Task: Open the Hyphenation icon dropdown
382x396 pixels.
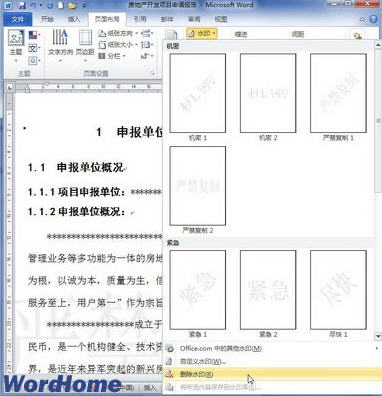Action: pyautogui.click(x=147, y=56)
